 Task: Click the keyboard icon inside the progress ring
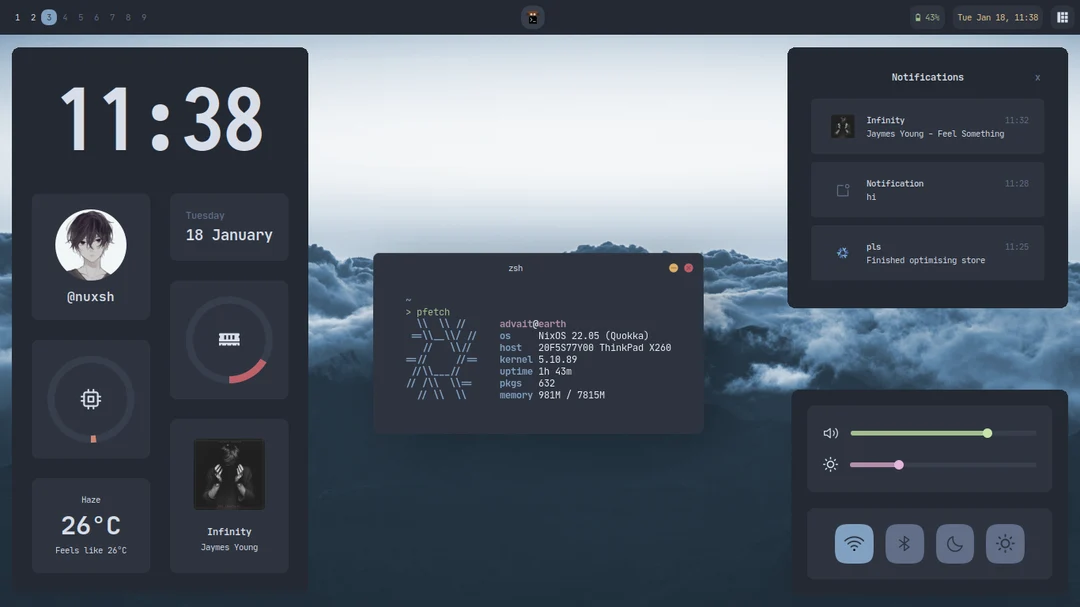229,338
